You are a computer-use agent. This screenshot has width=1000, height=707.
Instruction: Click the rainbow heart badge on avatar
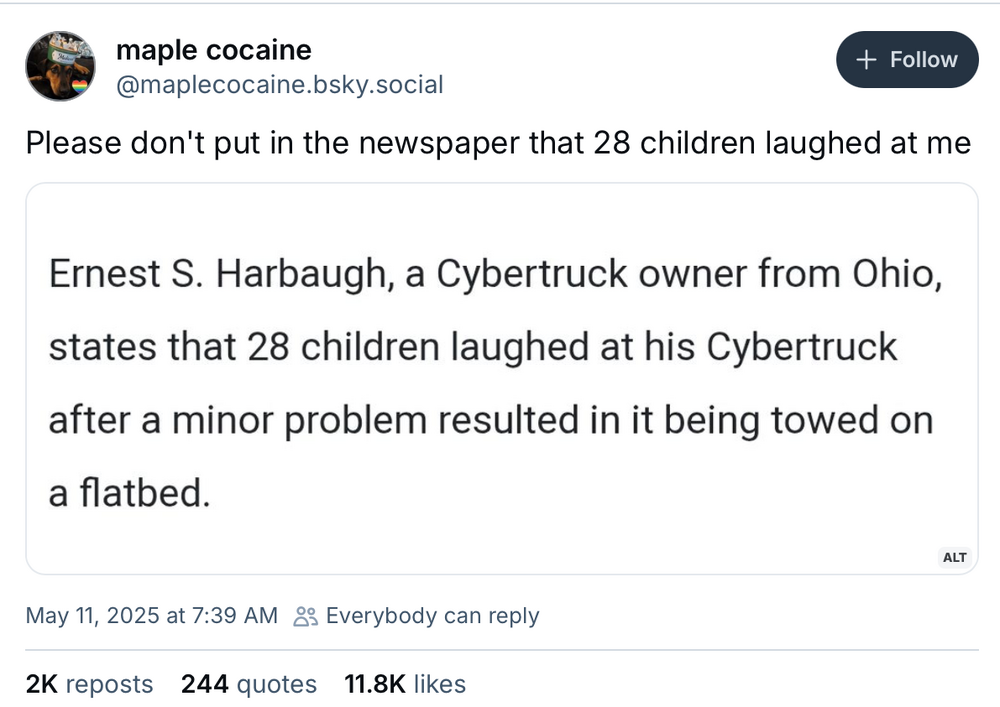pos(81,88)
